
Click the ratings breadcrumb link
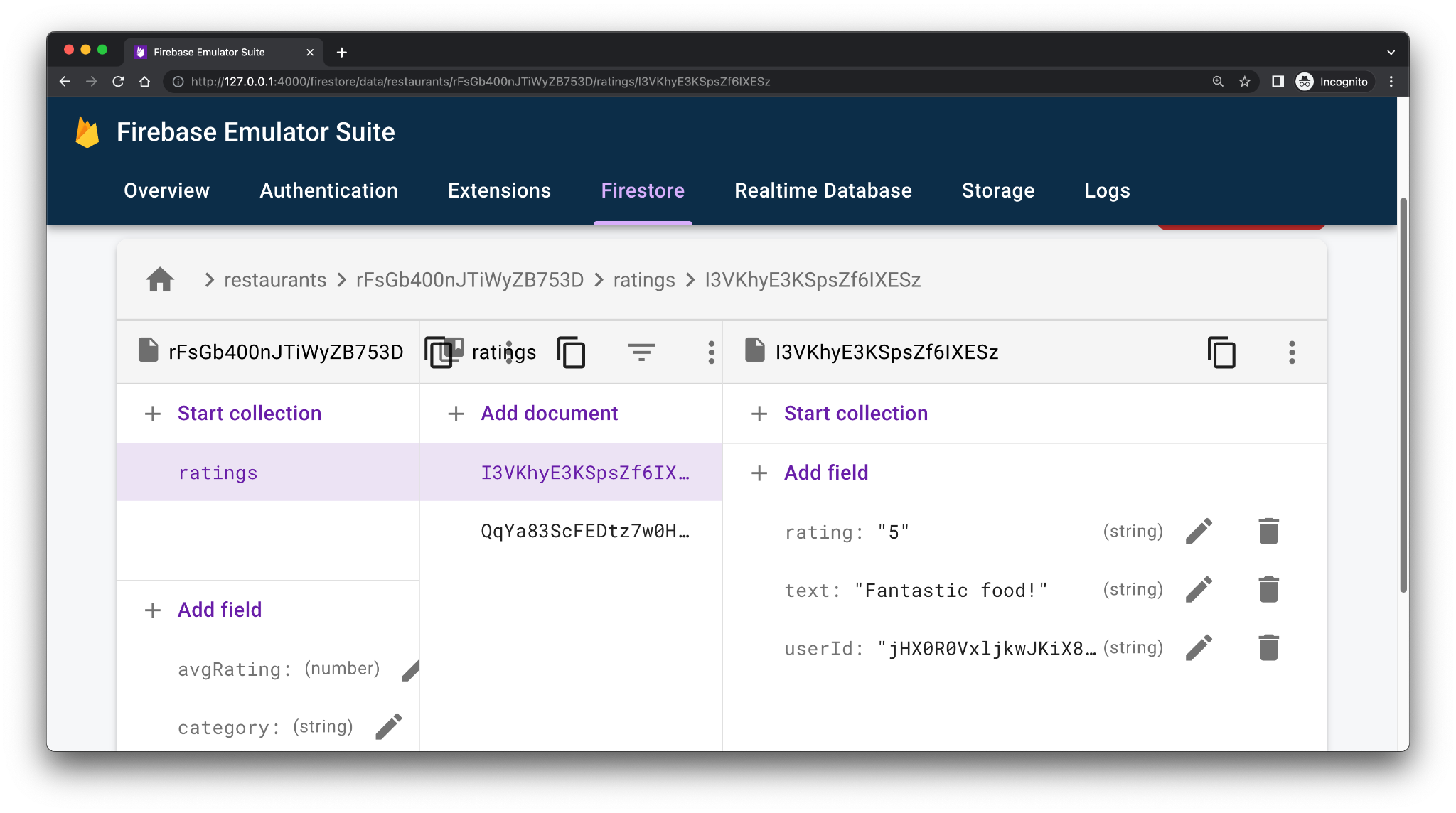[644, 280]
